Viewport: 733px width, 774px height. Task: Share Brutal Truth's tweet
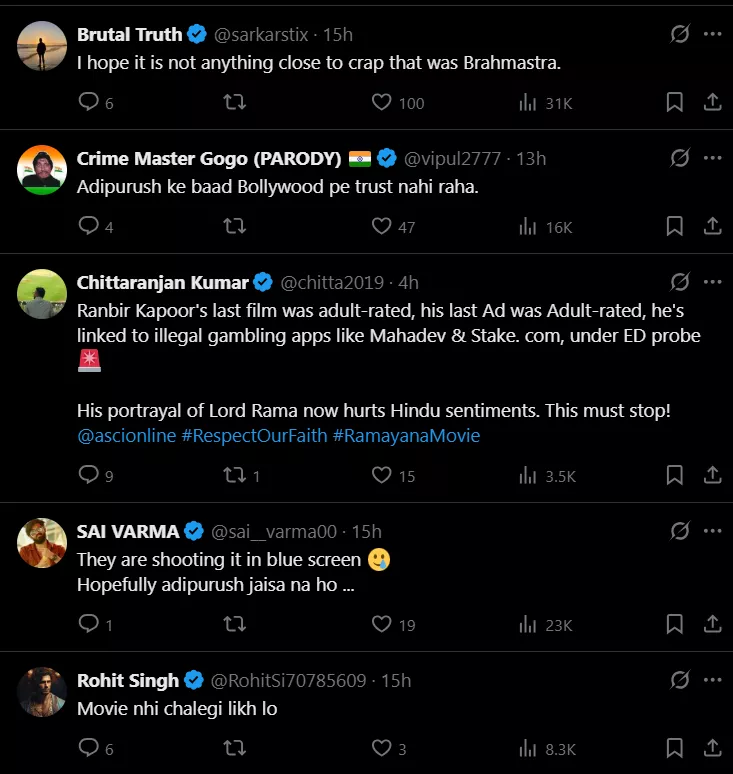coord(713,102)
